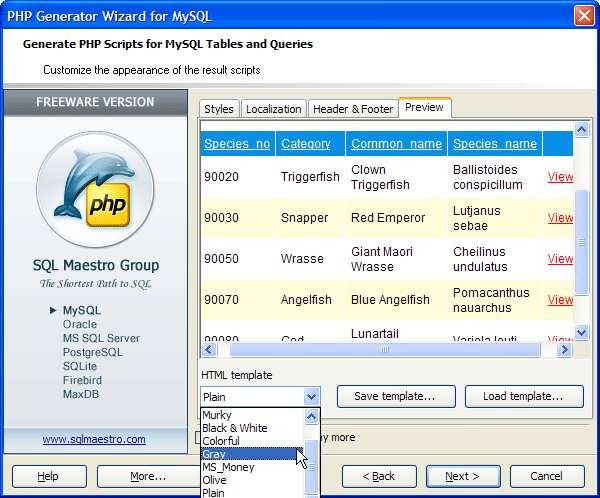Click the Save template... button
The height and width of the screenshot is (498, 600).
[x=396, y=396]
